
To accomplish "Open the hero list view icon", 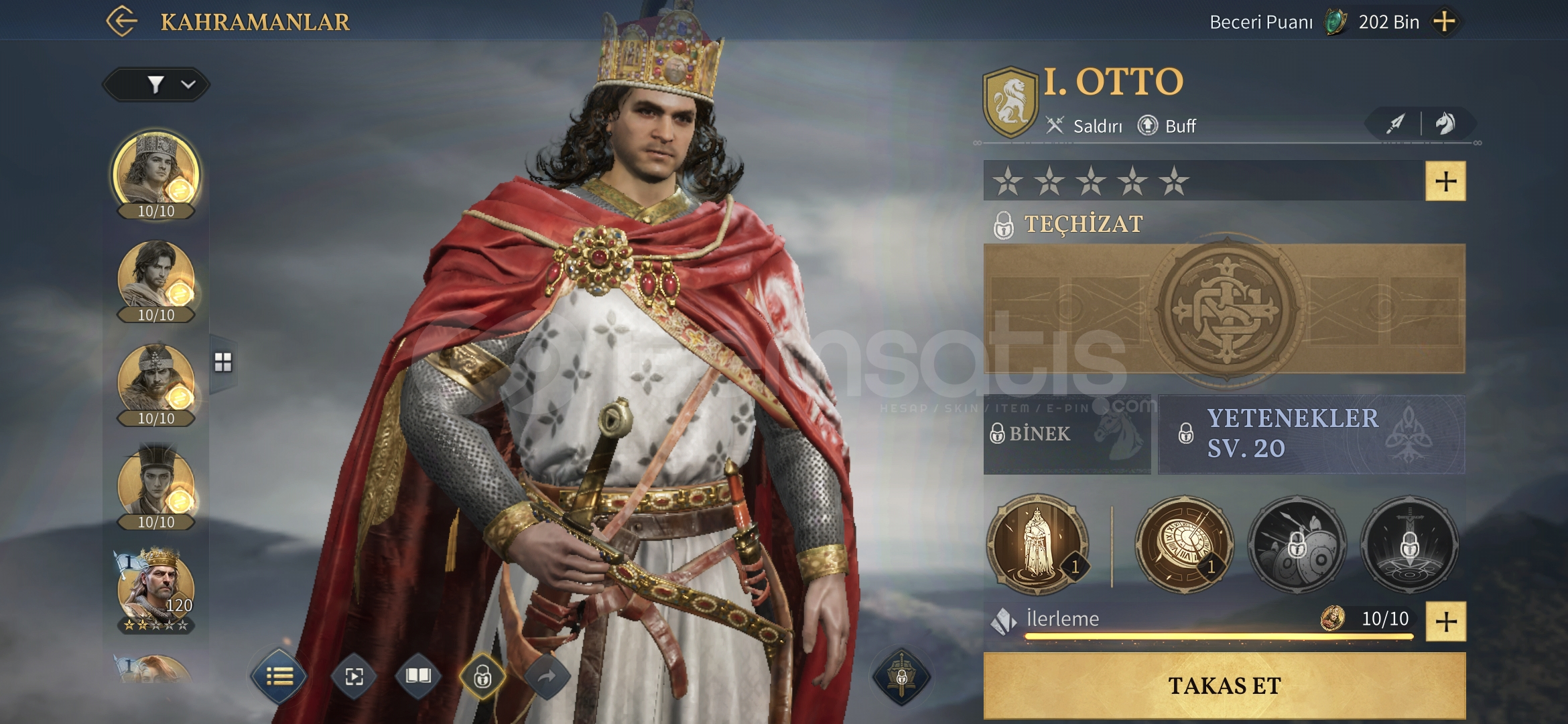I will click(x=279, y=677).
